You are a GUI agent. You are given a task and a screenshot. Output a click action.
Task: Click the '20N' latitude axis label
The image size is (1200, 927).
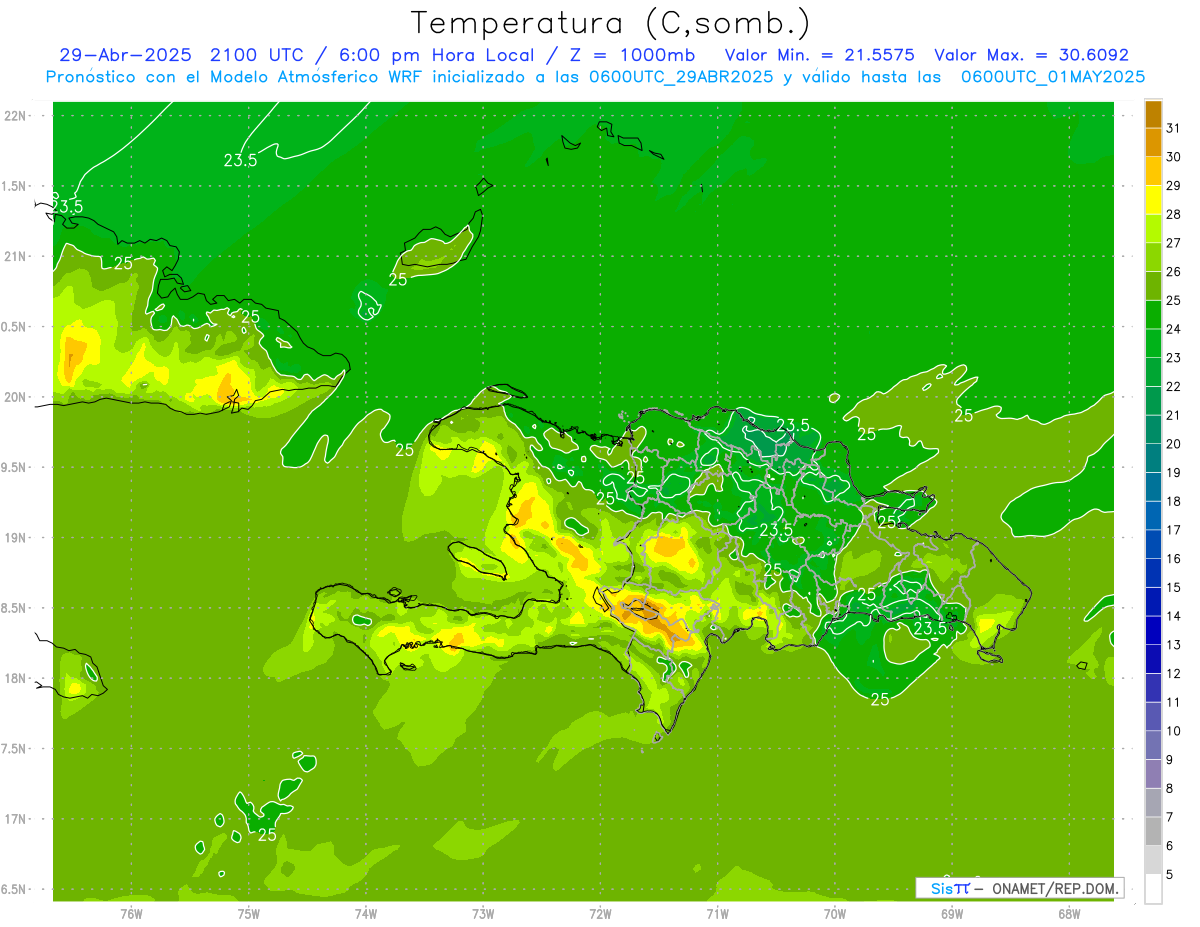point(17,397)
